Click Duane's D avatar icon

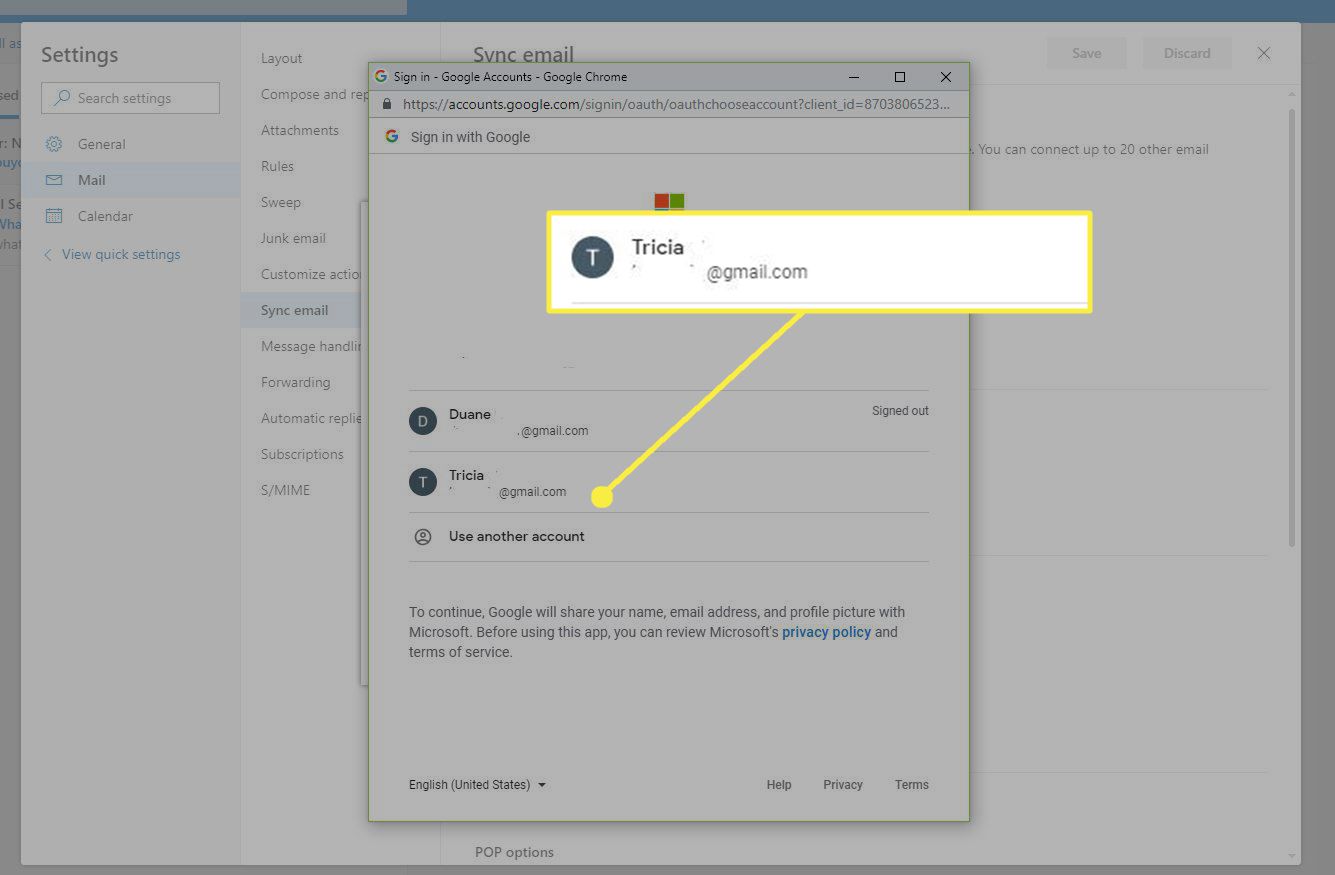pyautogui.click(x=423, y=421)
